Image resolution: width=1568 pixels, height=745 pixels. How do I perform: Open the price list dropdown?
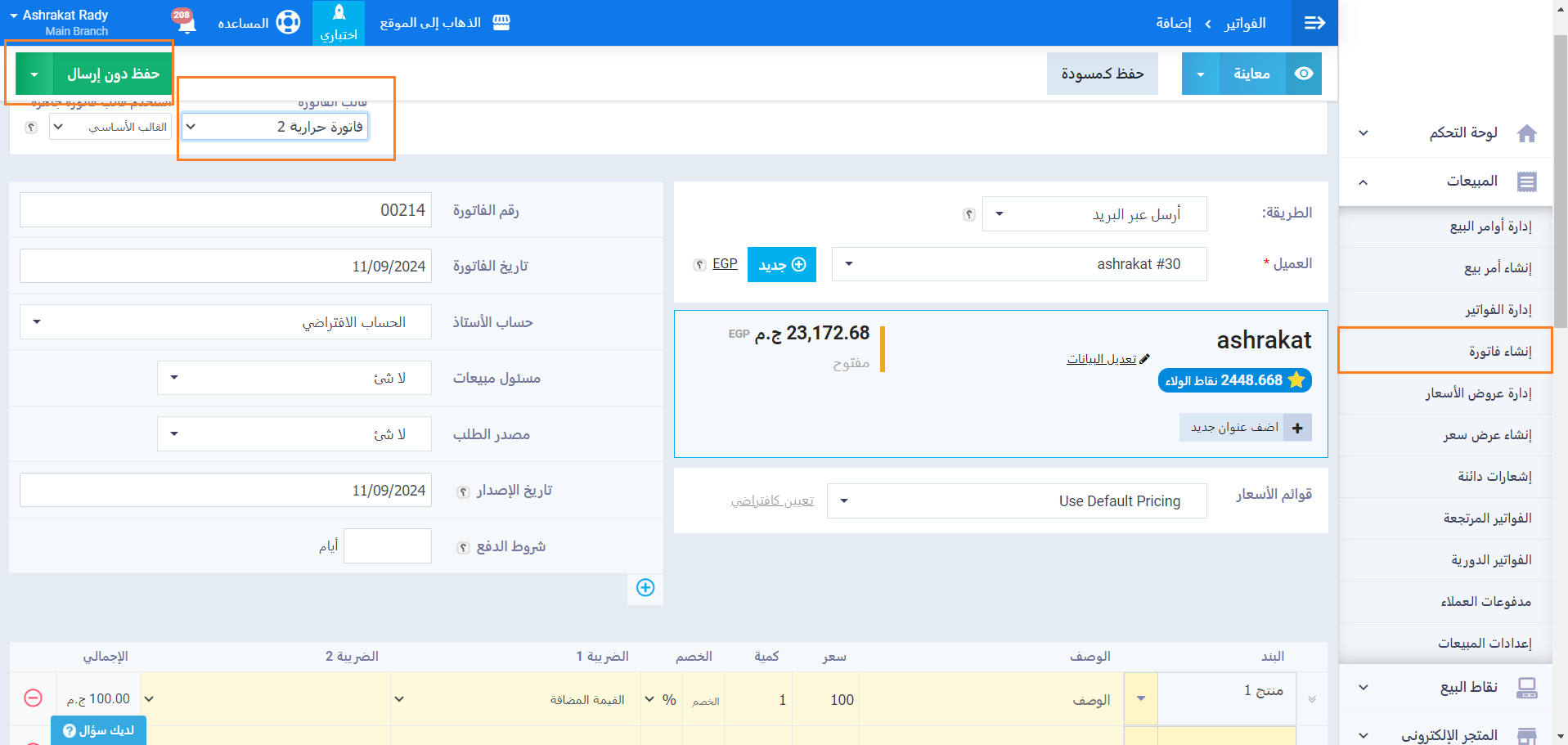tap(1016, 500)
